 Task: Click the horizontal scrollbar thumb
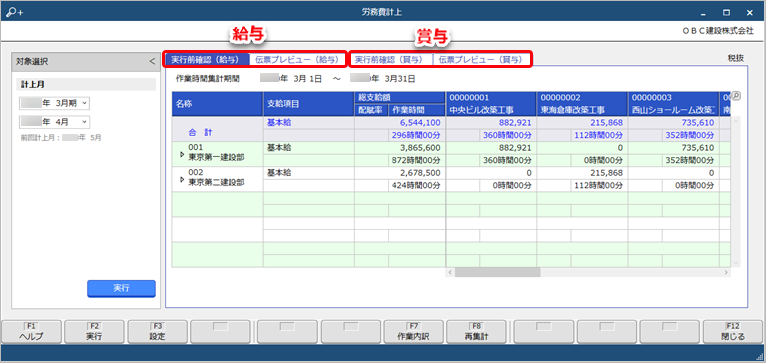[497, 272]
